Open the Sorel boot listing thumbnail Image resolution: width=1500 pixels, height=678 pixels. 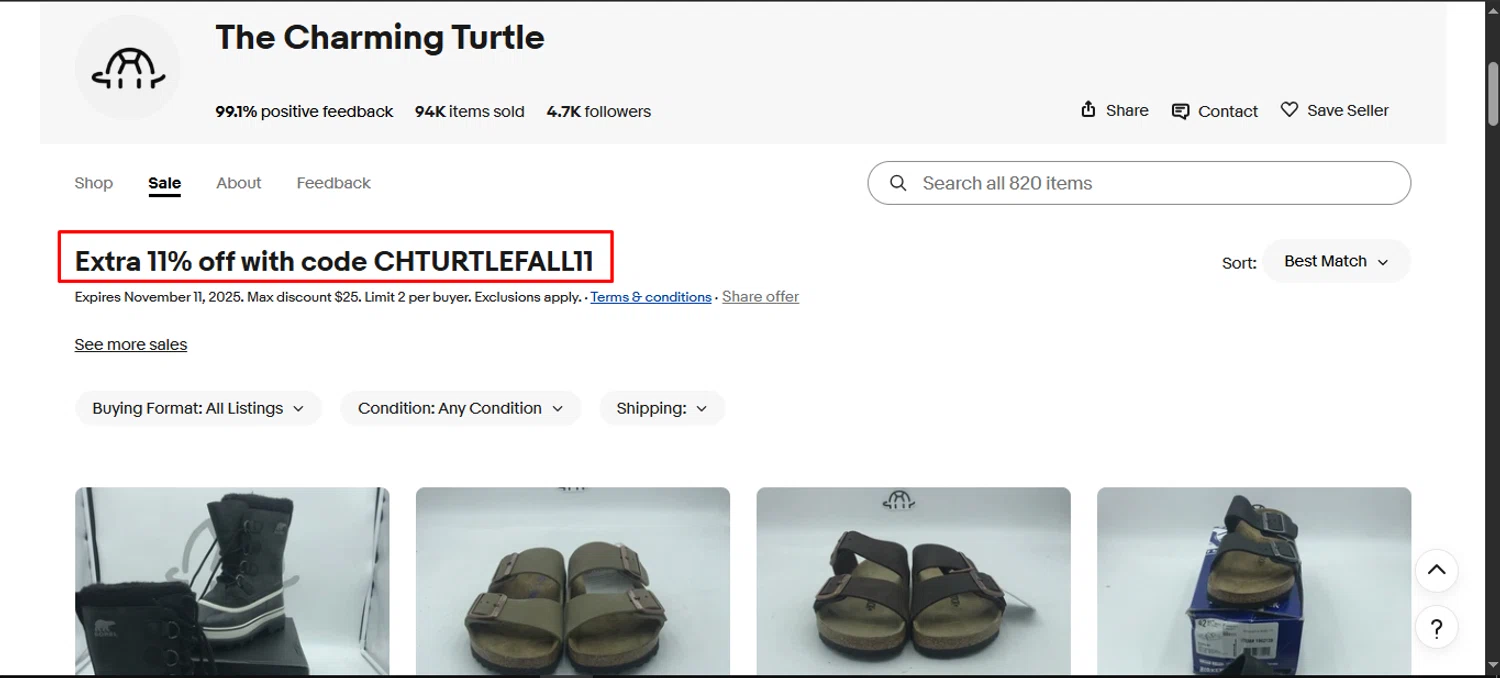coord(232,580)
